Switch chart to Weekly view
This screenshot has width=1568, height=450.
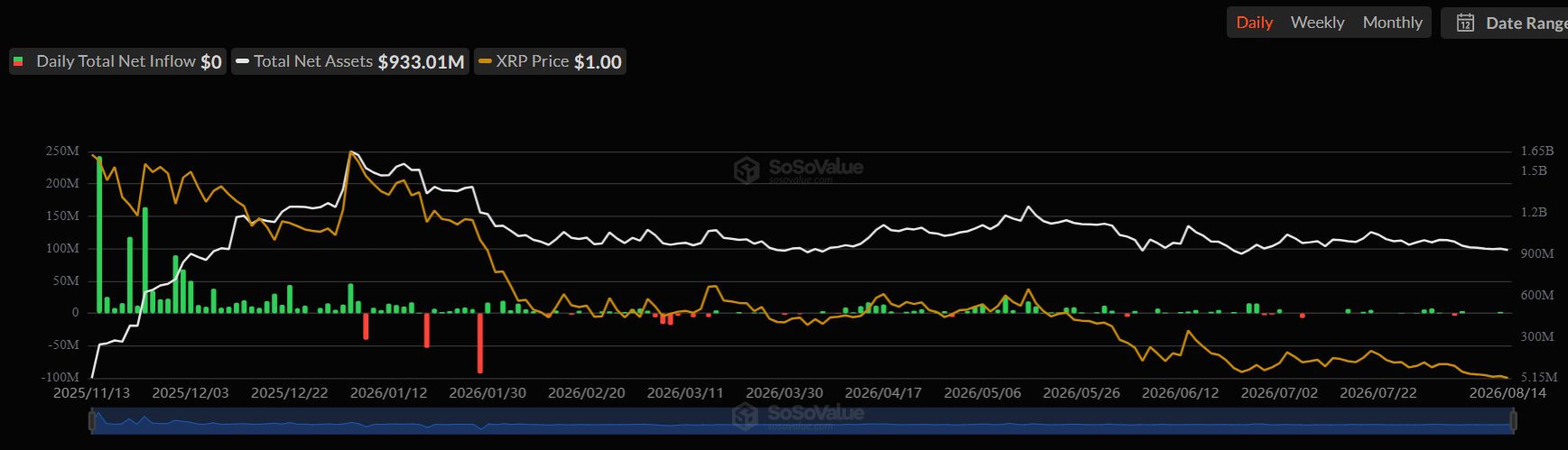tap(1317, 23)
